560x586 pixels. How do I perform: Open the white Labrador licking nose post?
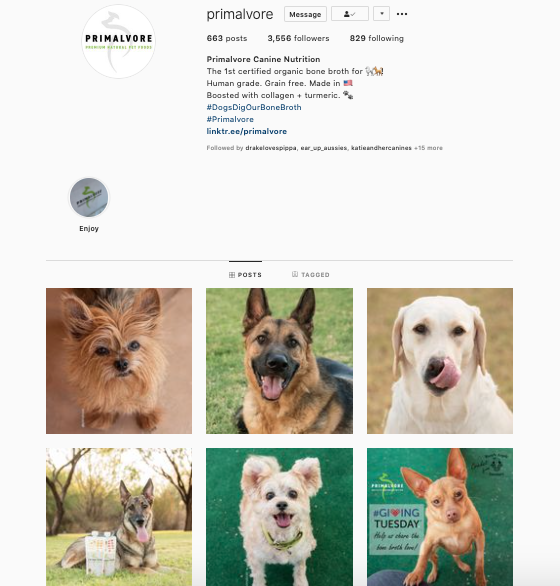coord(440,361)
